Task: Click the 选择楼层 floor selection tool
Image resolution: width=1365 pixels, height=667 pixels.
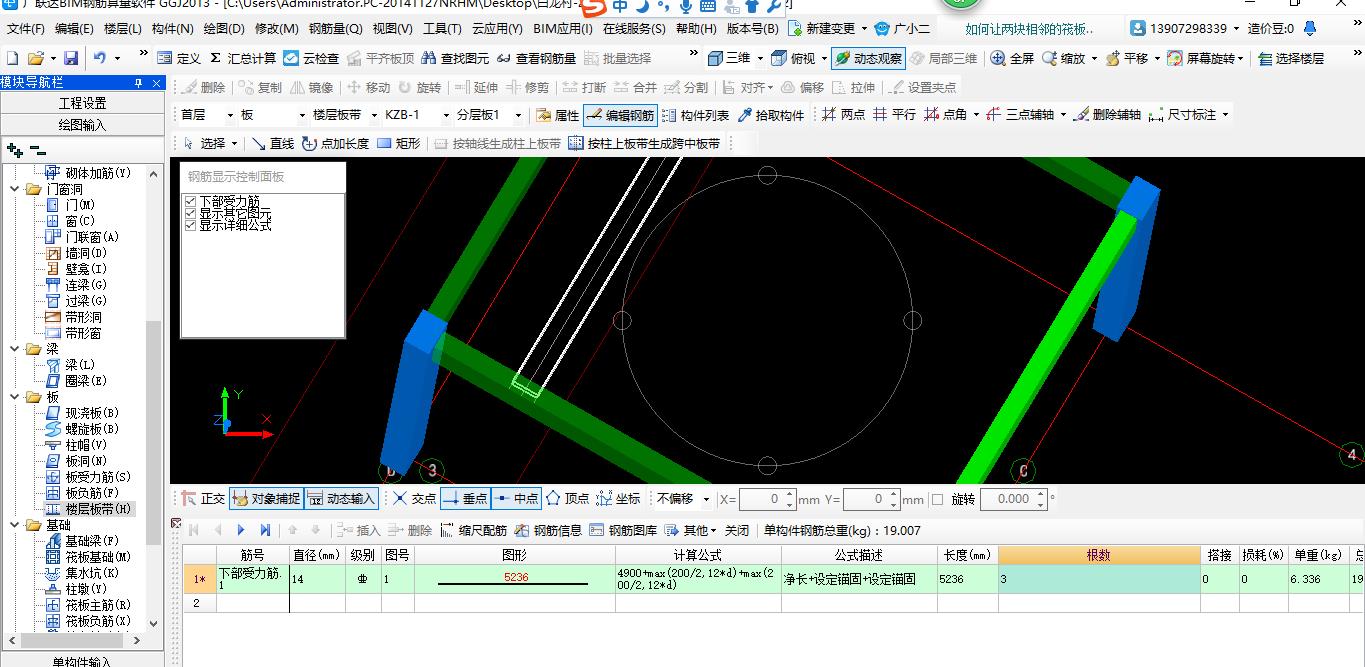Action: pos(1291,59)
